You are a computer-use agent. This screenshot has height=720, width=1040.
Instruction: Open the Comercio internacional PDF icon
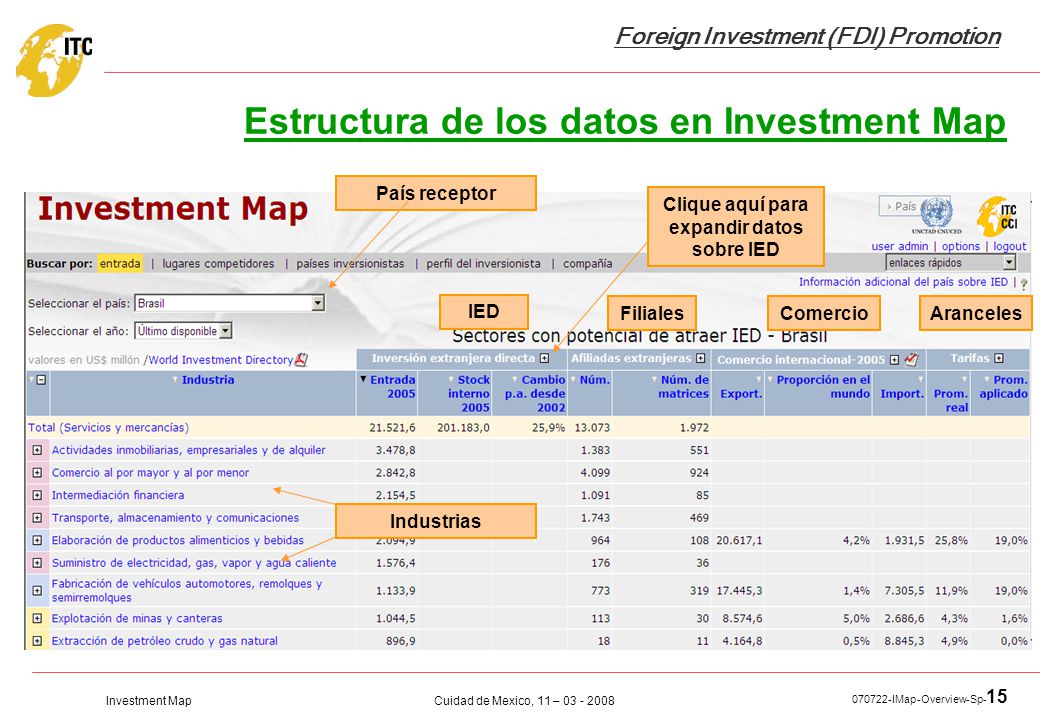911,359
